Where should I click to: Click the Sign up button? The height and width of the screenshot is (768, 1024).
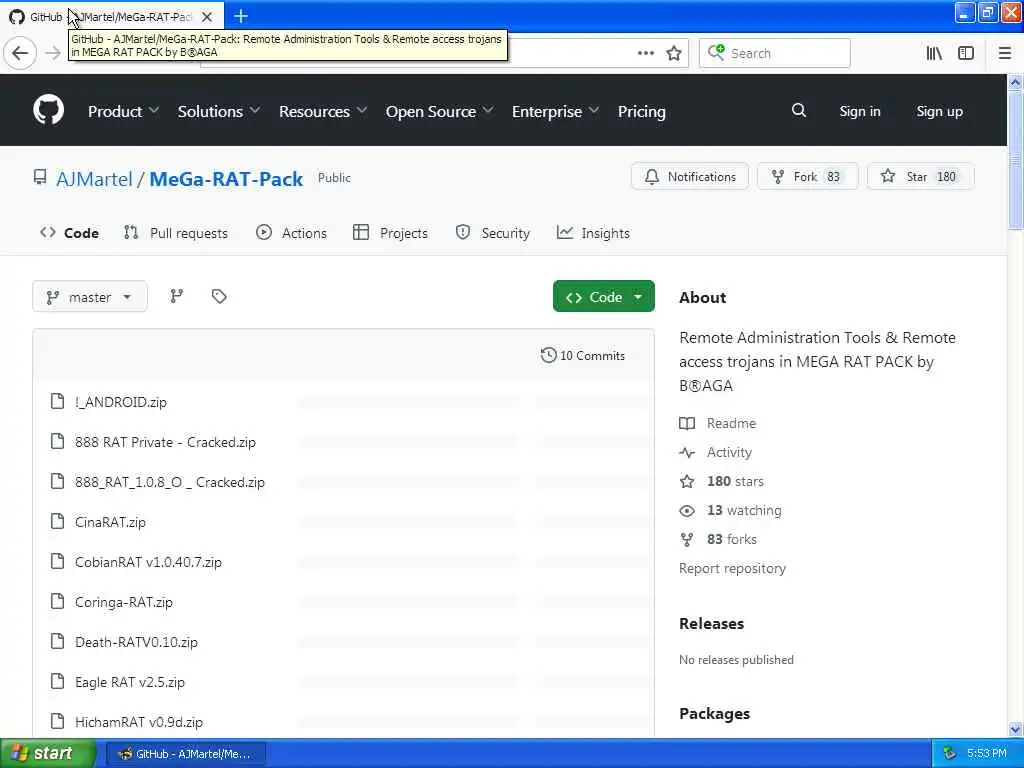(x=939, y=111)
